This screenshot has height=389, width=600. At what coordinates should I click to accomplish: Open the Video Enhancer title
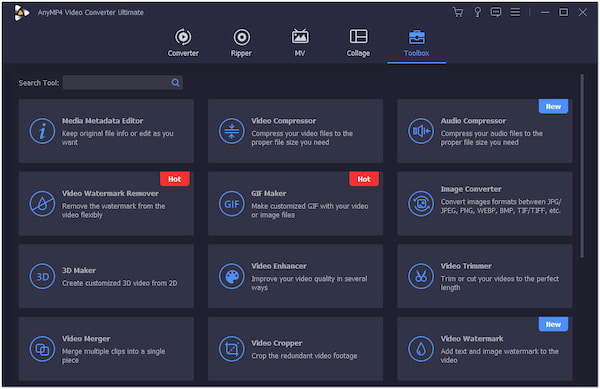pos(279,266)
